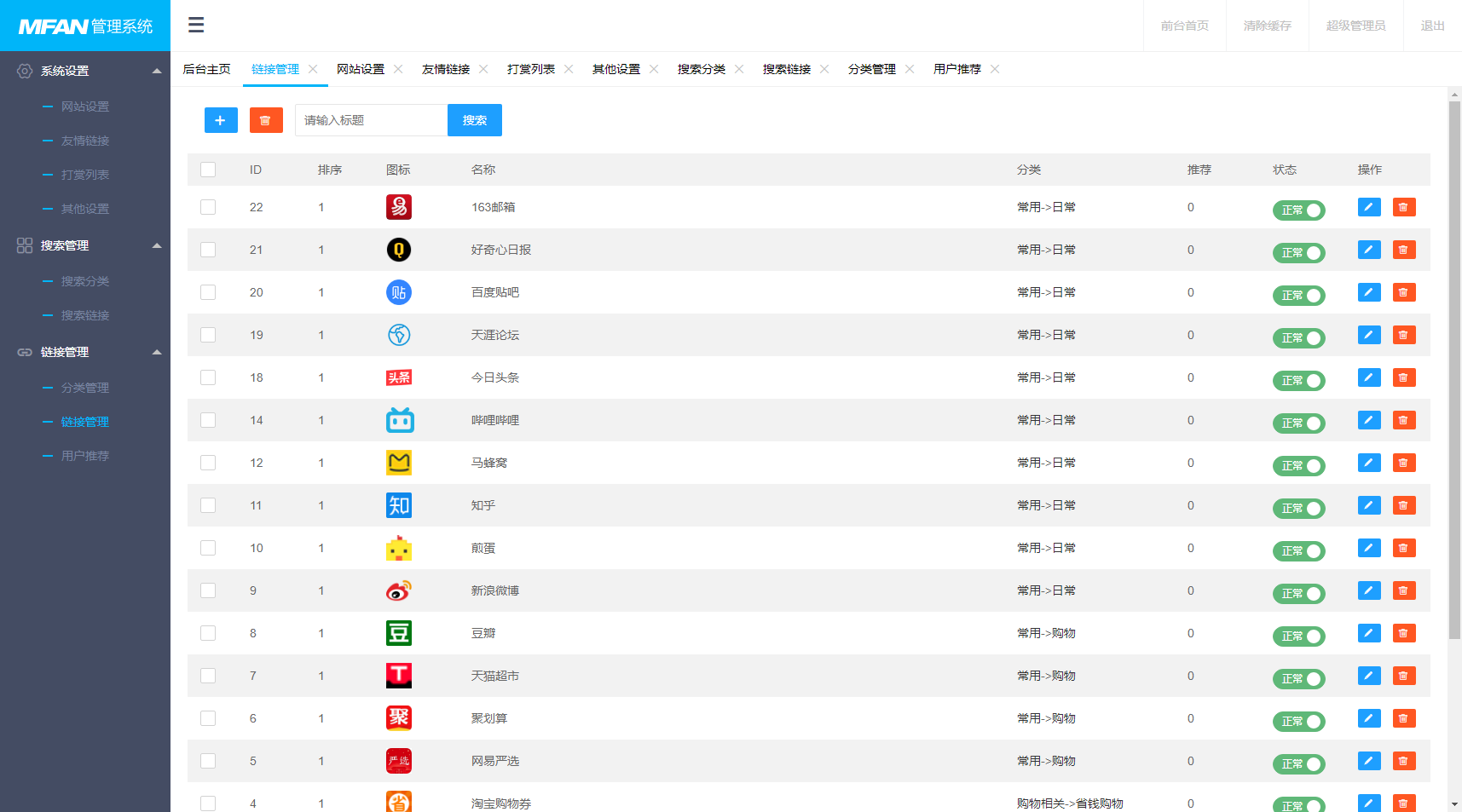Select the 搜索管理 grid icon in sidebar
The image size is (1462, 812).
coord(24,245)
